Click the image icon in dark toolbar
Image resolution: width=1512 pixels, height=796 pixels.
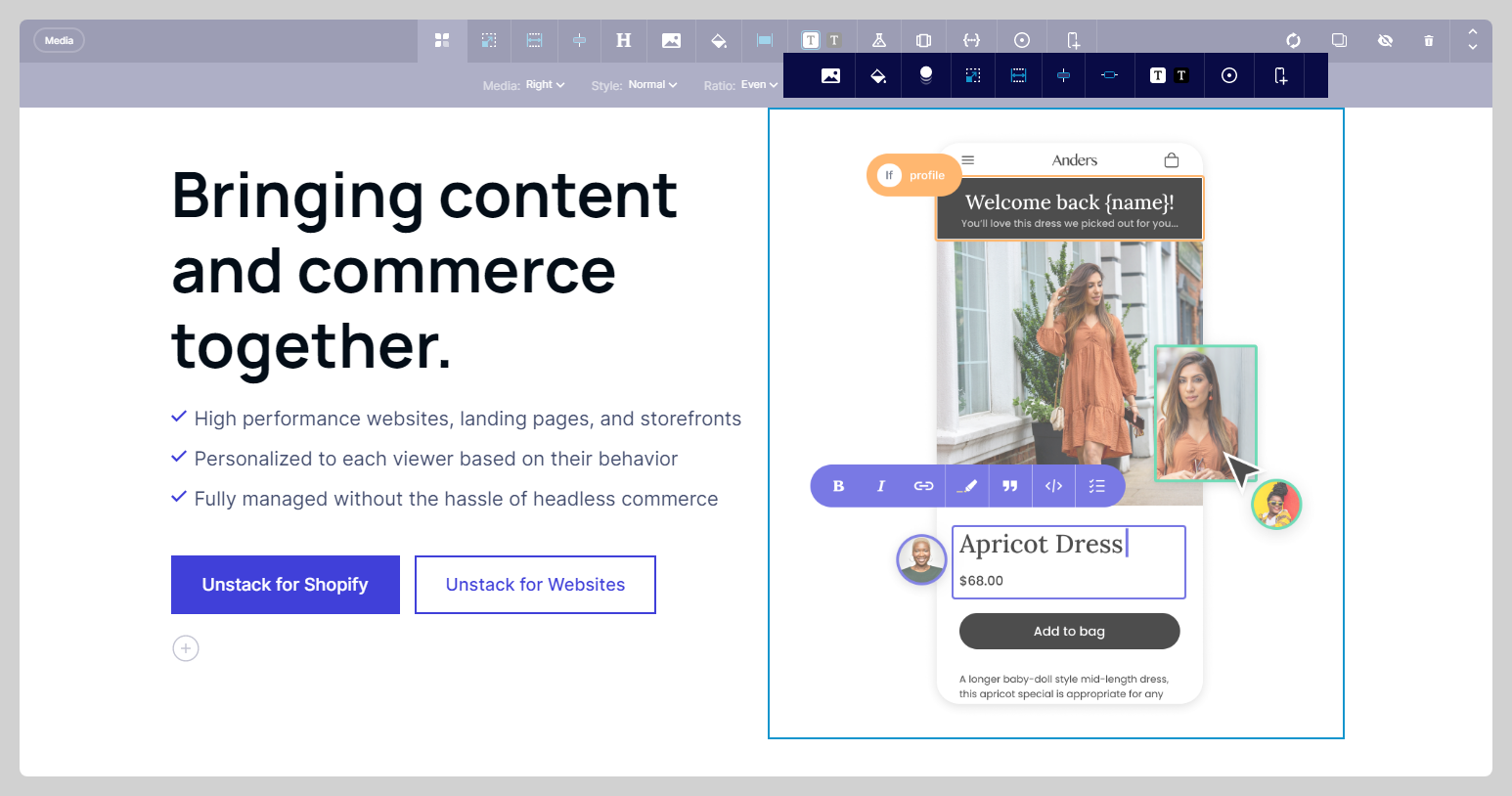click(x=830, y=75)
